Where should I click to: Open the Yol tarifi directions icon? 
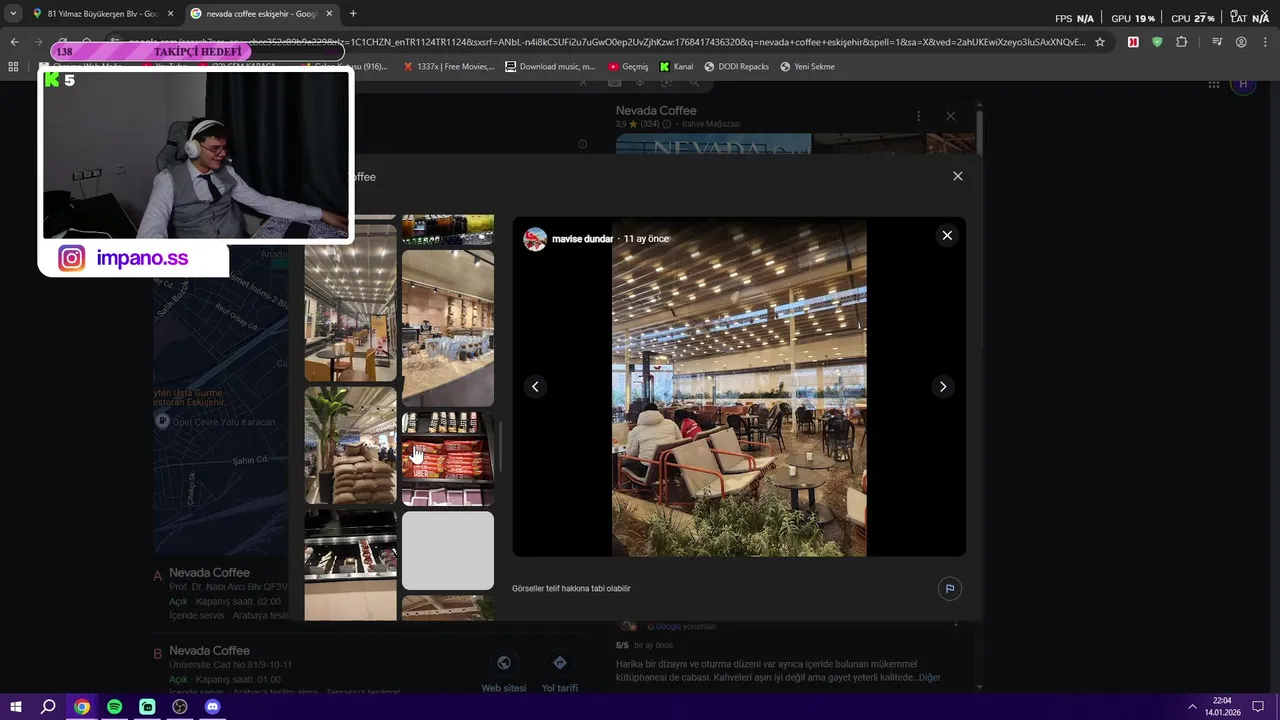click(559, 663)
